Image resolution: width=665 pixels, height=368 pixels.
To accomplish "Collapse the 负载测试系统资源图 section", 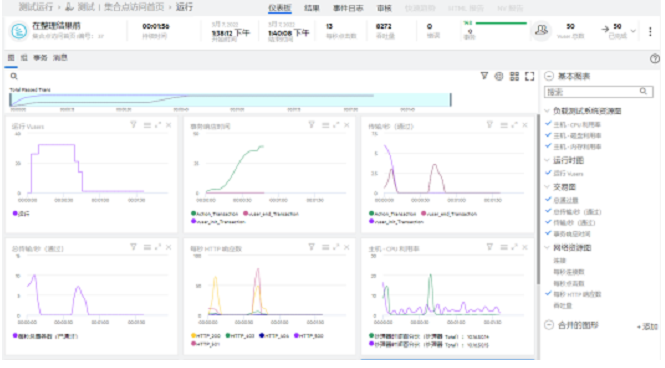I will pos(547,111).
